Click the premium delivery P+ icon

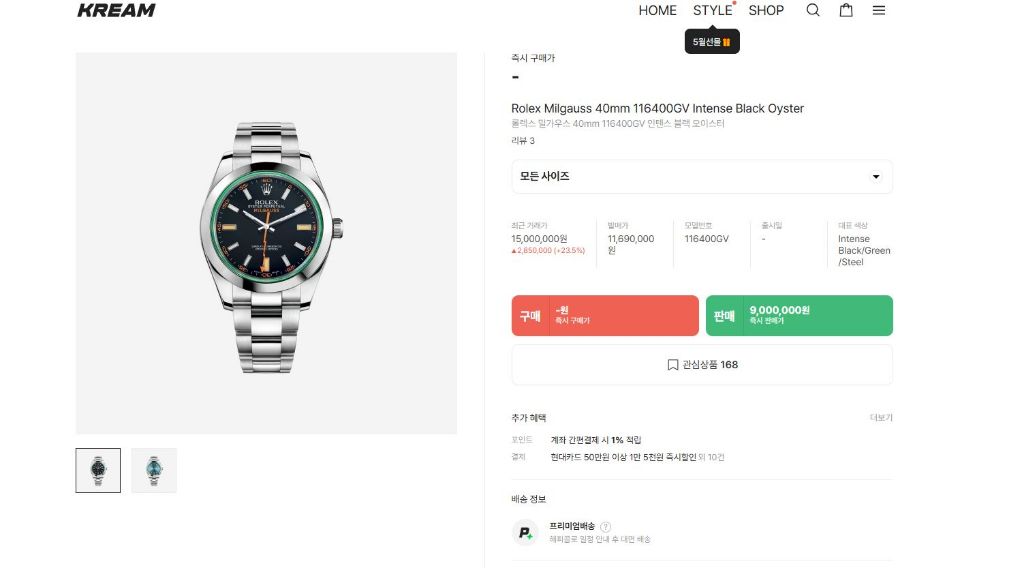point(525,533)
